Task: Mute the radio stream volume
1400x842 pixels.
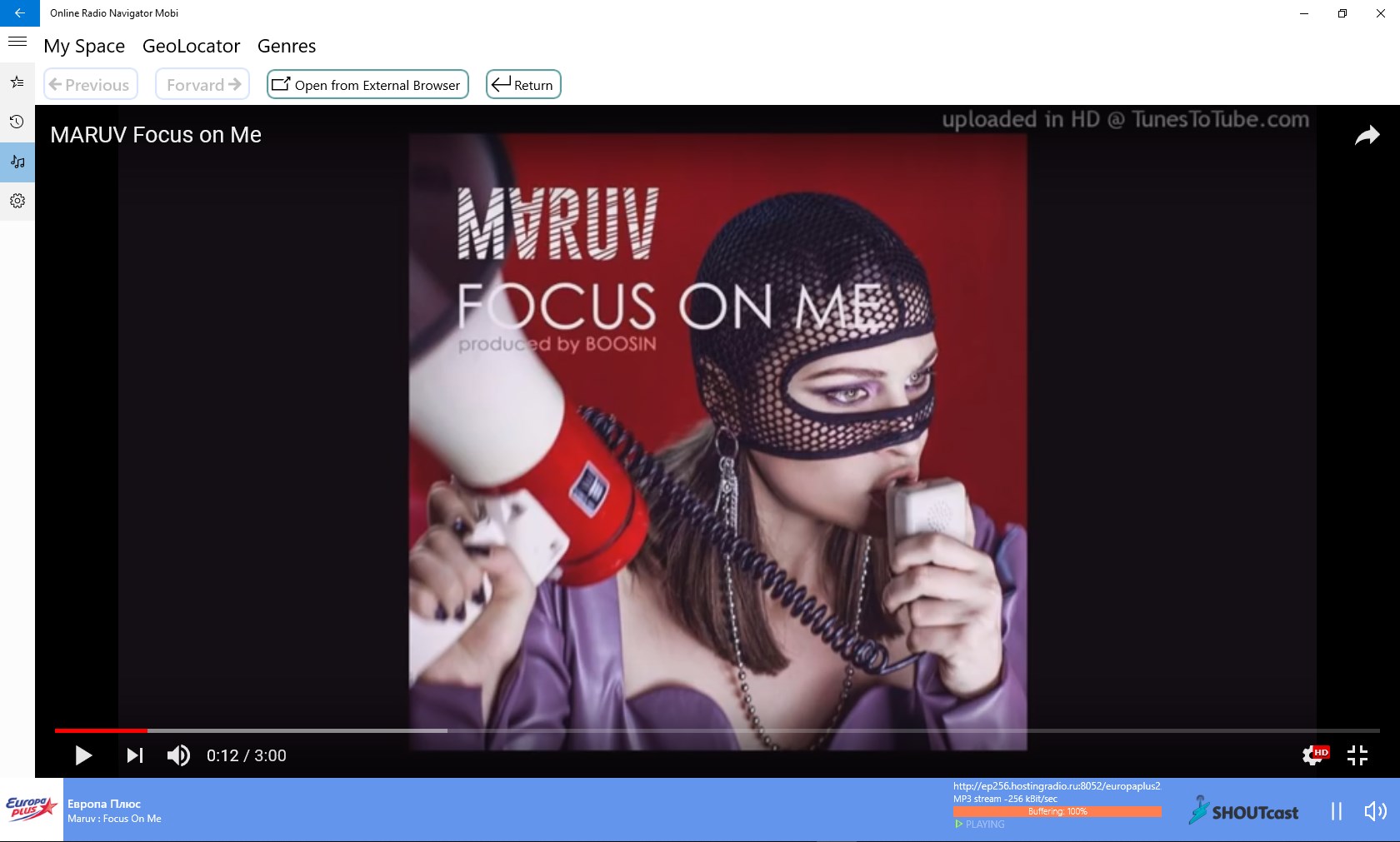Action: (1375, 811)
